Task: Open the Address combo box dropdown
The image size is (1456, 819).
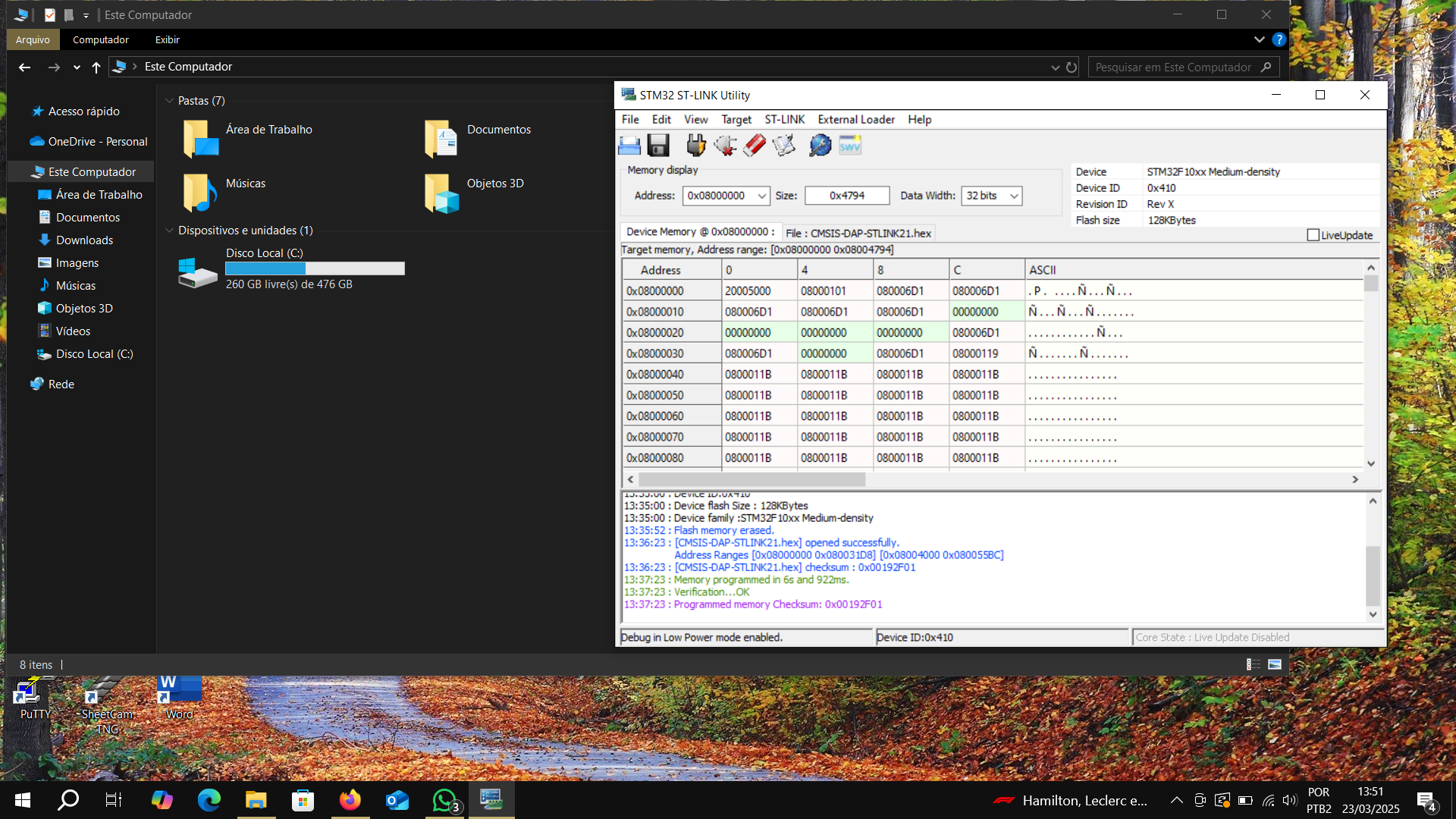Action: [x=762, y=196]
